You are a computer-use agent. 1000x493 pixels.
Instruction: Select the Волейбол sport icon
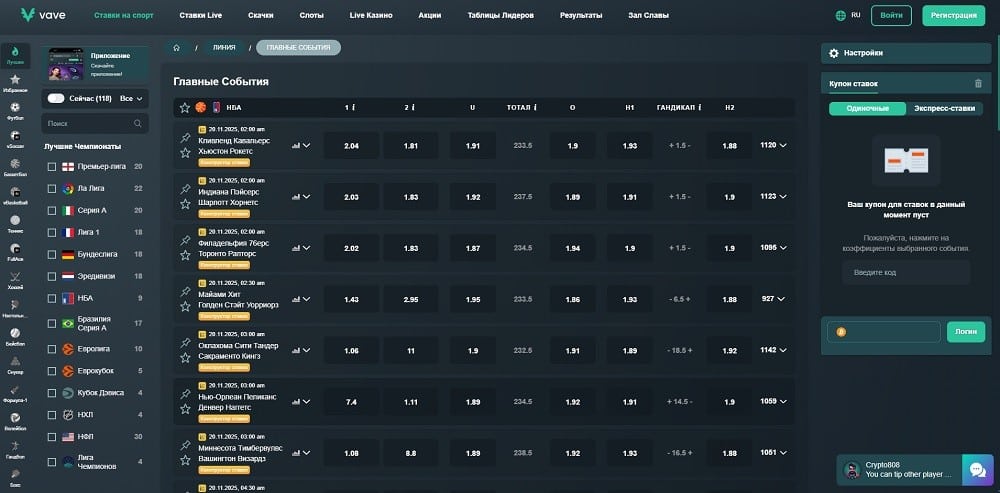point(15,421)
